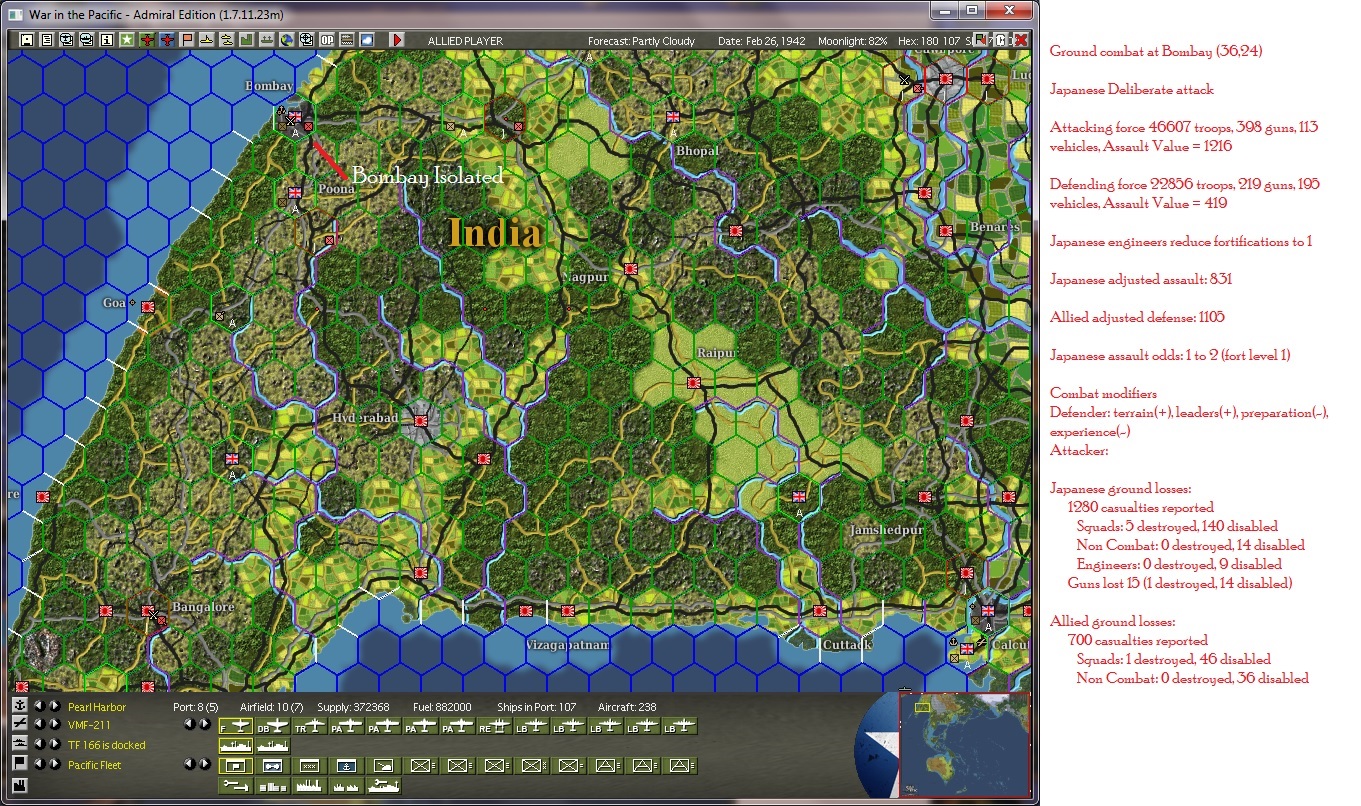This screenshot has width=1361, height=806.
Task: Click the flag icon beside Pacific Fleet
Action: point(20,763)
